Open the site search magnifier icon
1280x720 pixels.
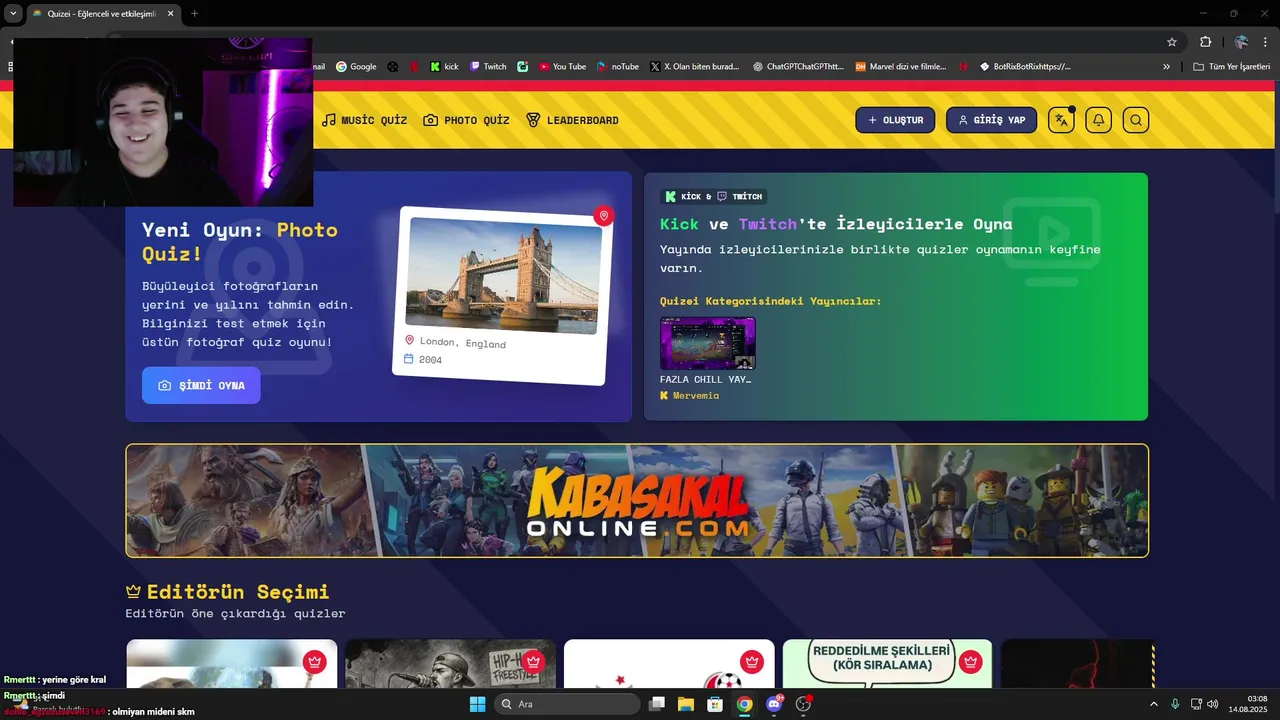click(1135, 120)
